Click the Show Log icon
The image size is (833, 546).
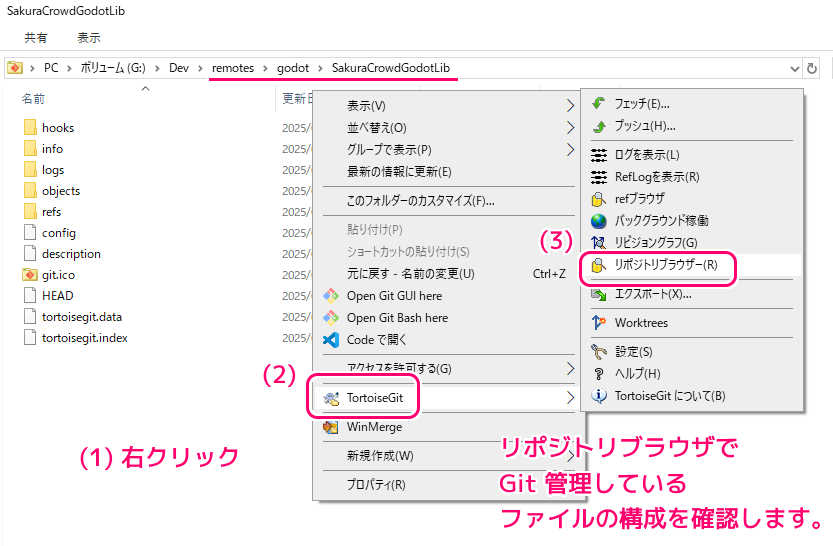[599, 155]
